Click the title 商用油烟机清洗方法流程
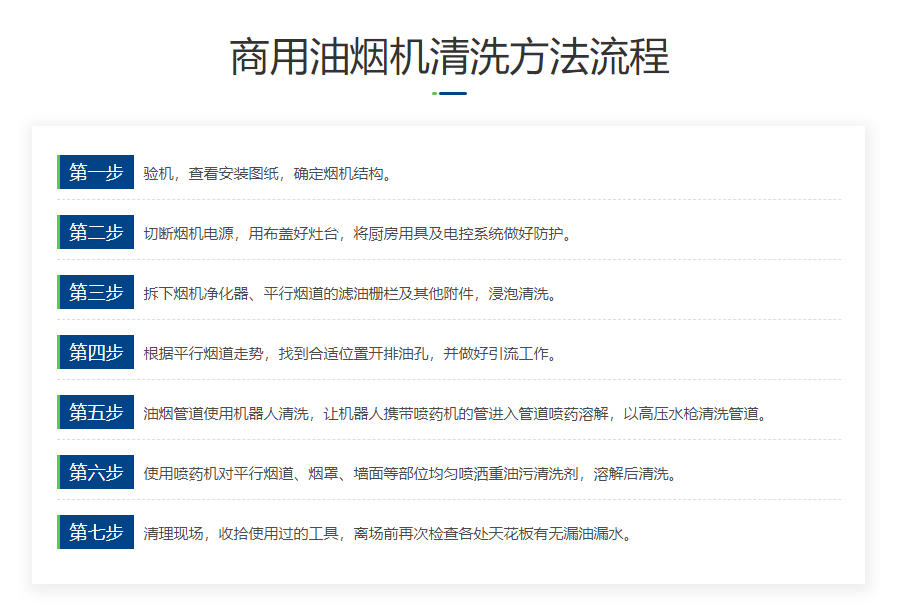Screen dimensions: 900x611 coord(449,57)
